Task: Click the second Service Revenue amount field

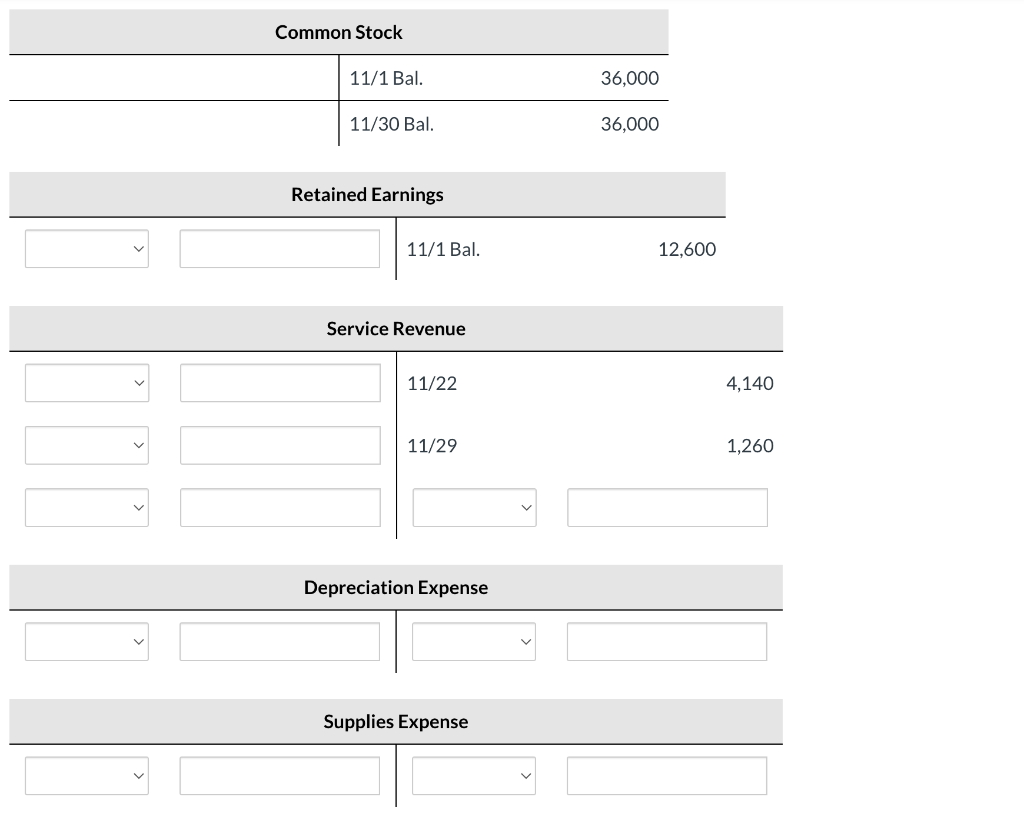Action: coord(279,445)
